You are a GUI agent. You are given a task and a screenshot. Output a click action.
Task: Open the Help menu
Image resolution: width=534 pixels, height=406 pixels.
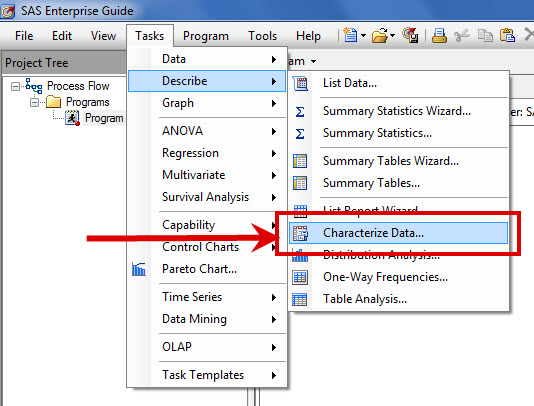[x=308, y=36]
